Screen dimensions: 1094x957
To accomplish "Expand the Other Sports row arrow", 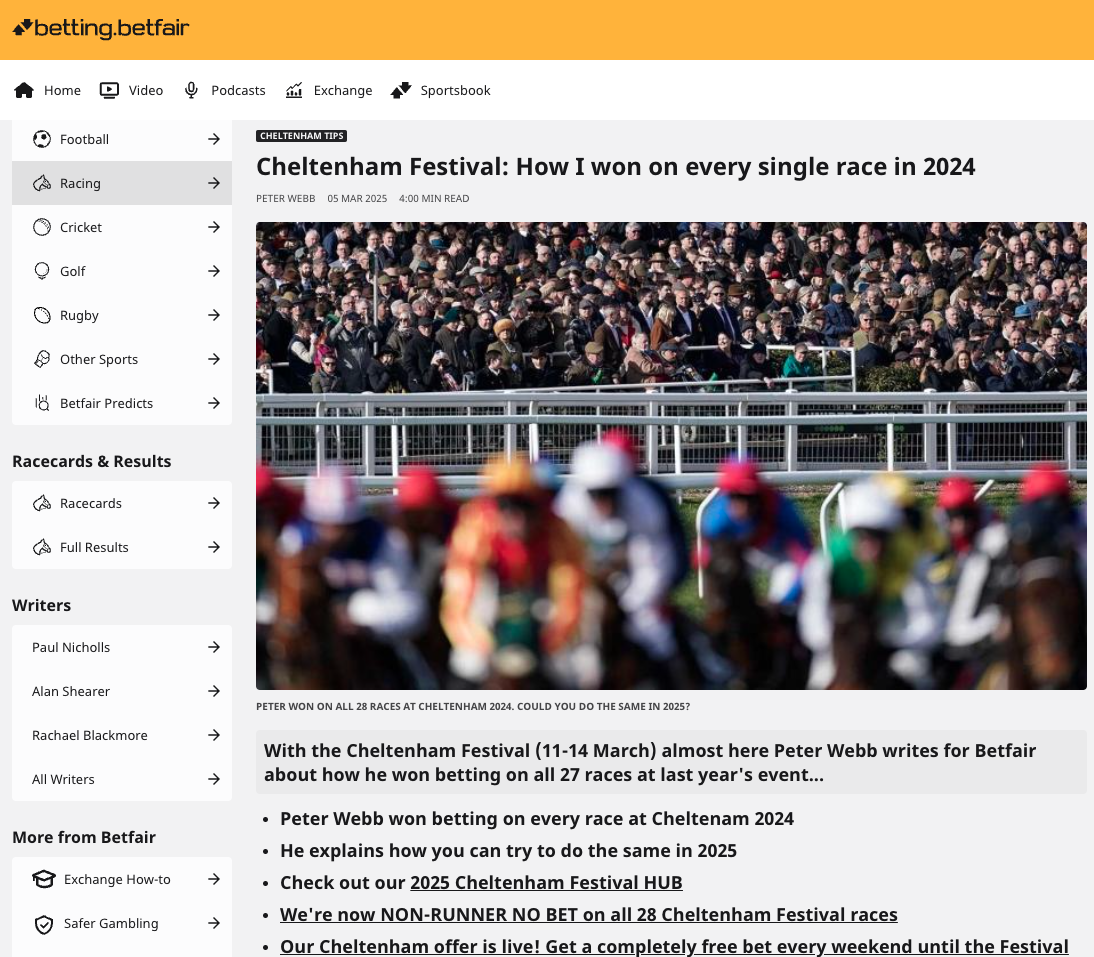I will (214, 359).
